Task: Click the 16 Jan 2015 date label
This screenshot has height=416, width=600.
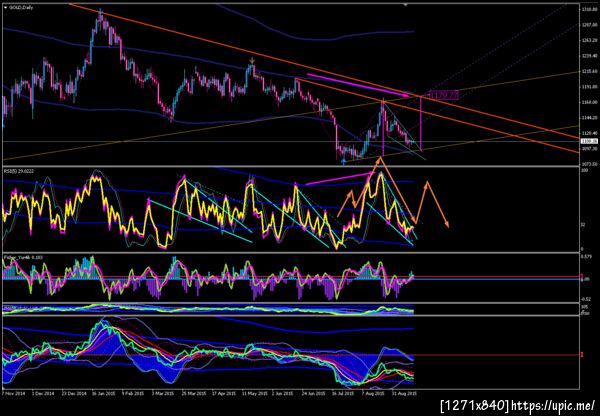Action: coord(104,393)
